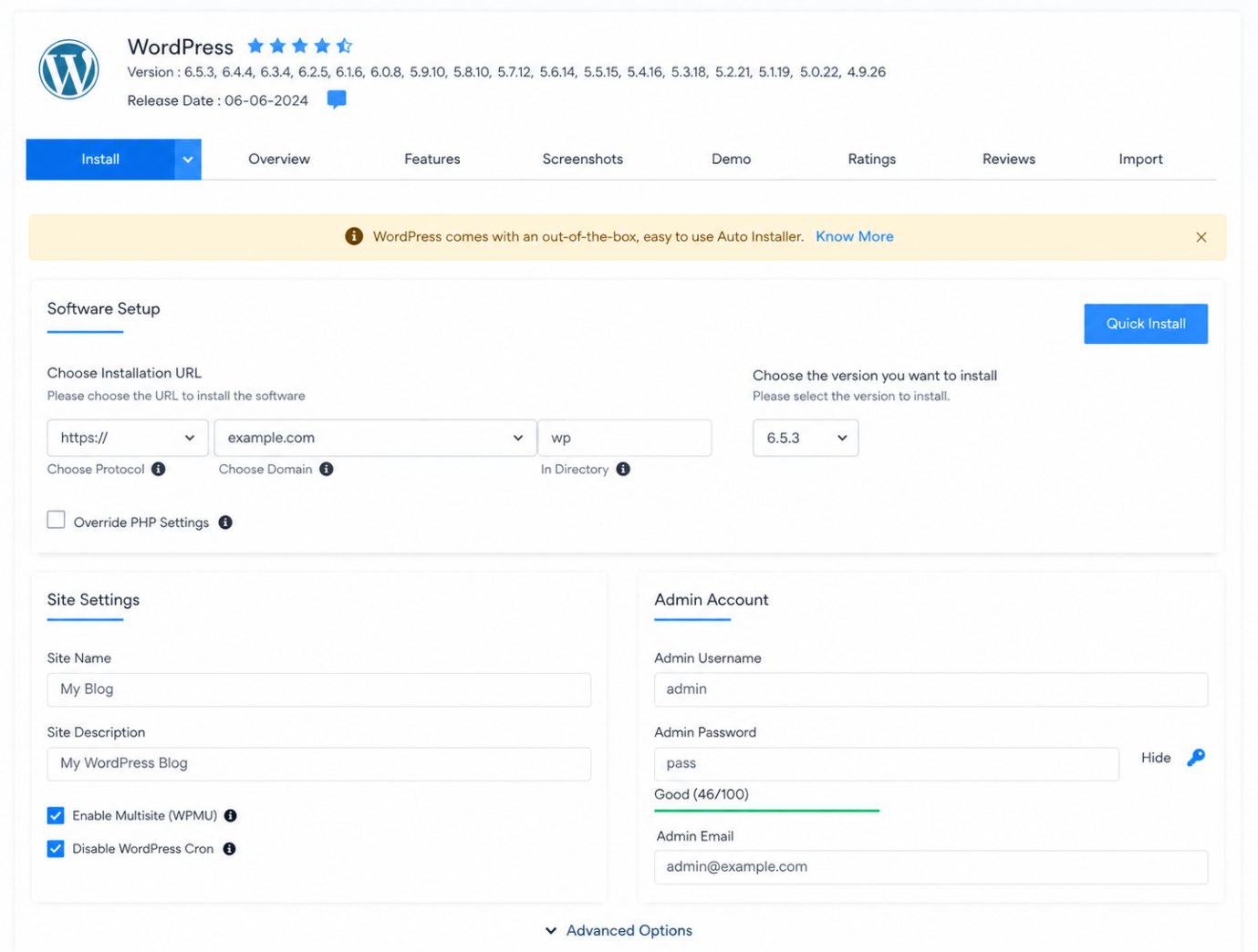Click the Admin Password field
This screenshot has height=952, width=1258.
(887, 764)
